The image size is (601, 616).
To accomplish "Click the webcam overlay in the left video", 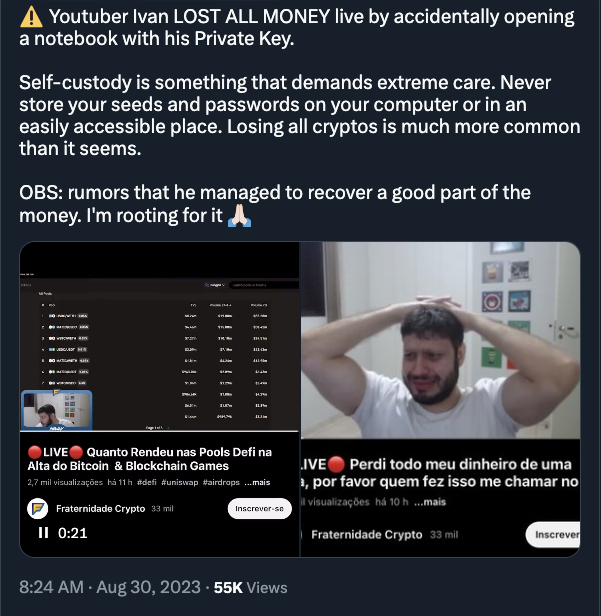I will click(57, 409).
